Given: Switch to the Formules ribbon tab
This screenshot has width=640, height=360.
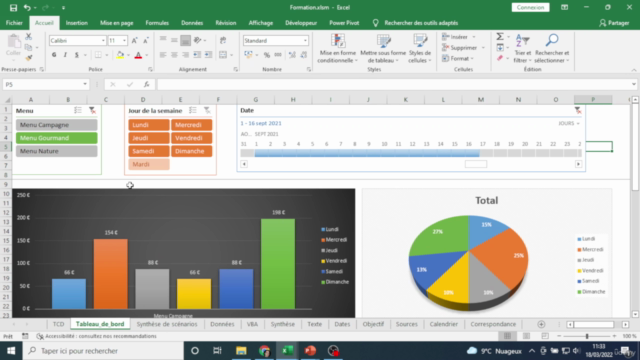Looking at the screenshot, I should click(x=157, y=23).
